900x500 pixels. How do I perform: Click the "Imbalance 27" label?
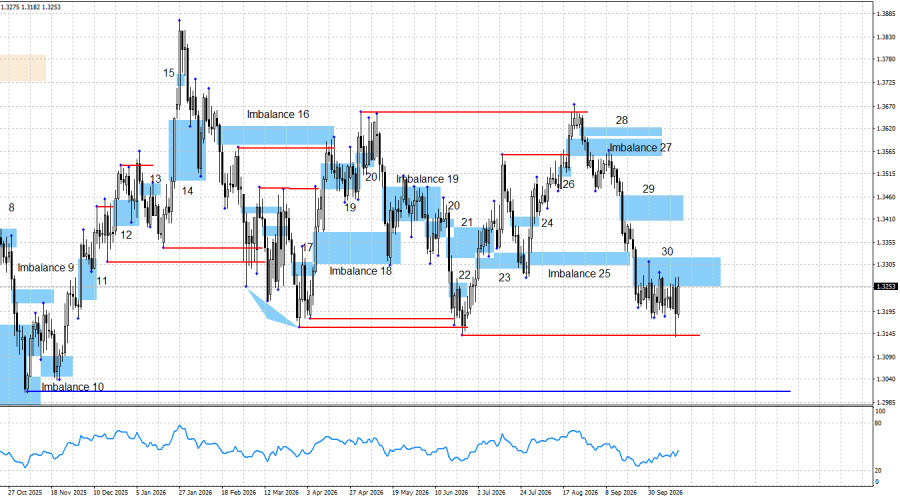tap(640, 148)
